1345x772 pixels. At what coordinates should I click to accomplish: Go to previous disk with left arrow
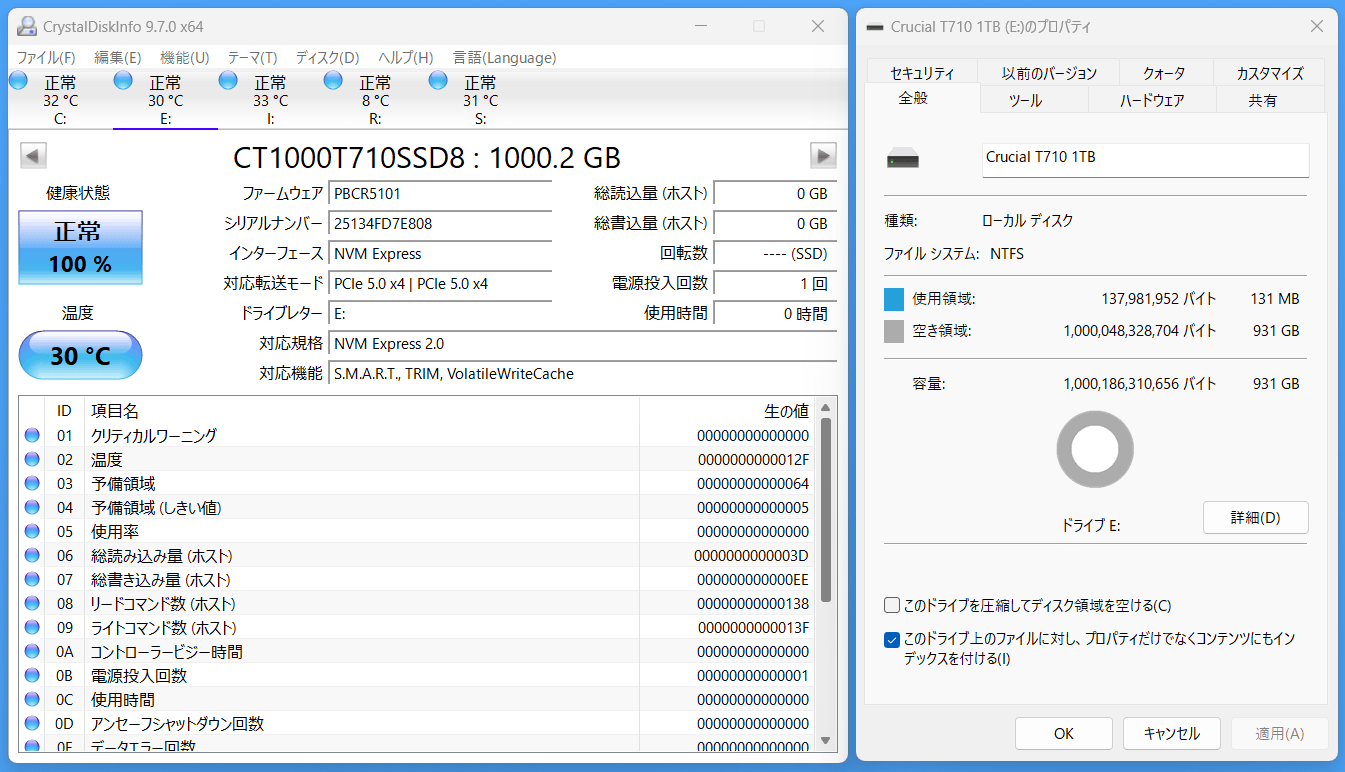[33, 156]
